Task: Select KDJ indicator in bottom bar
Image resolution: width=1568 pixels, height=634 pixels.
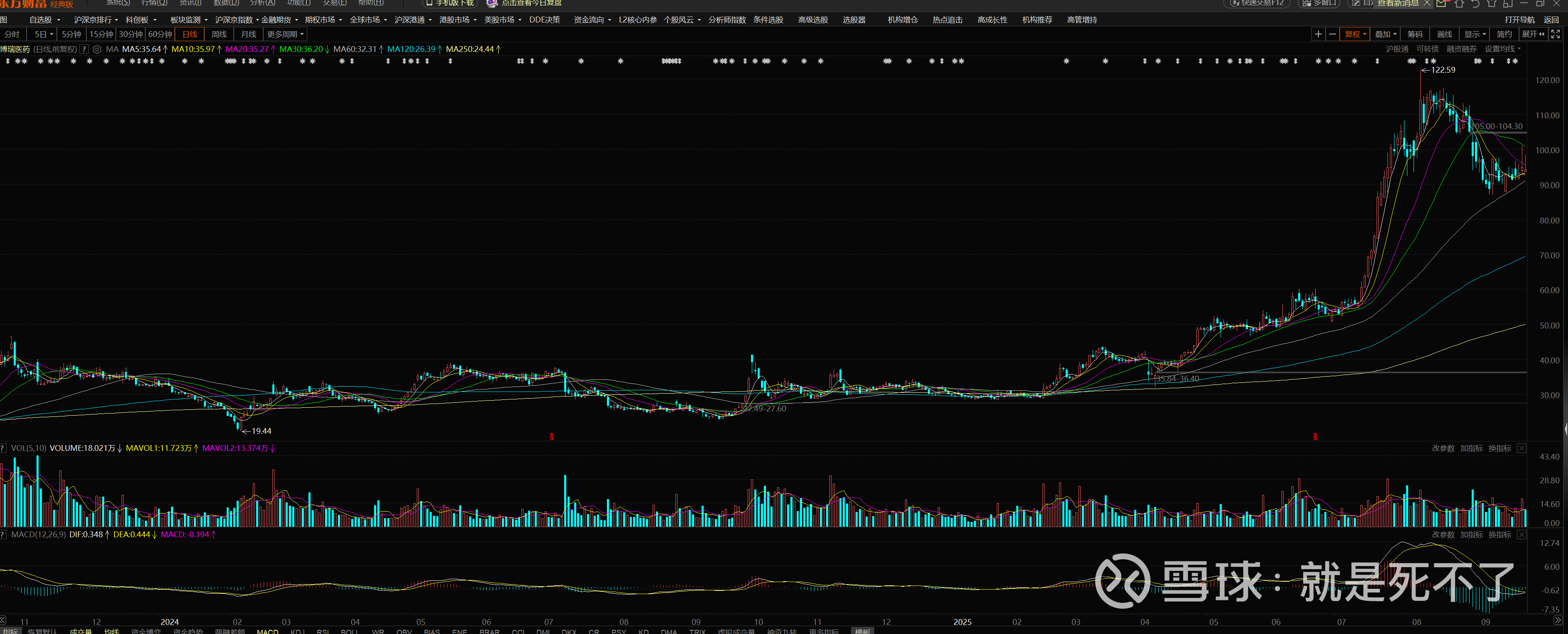Action: coord(297,632)
